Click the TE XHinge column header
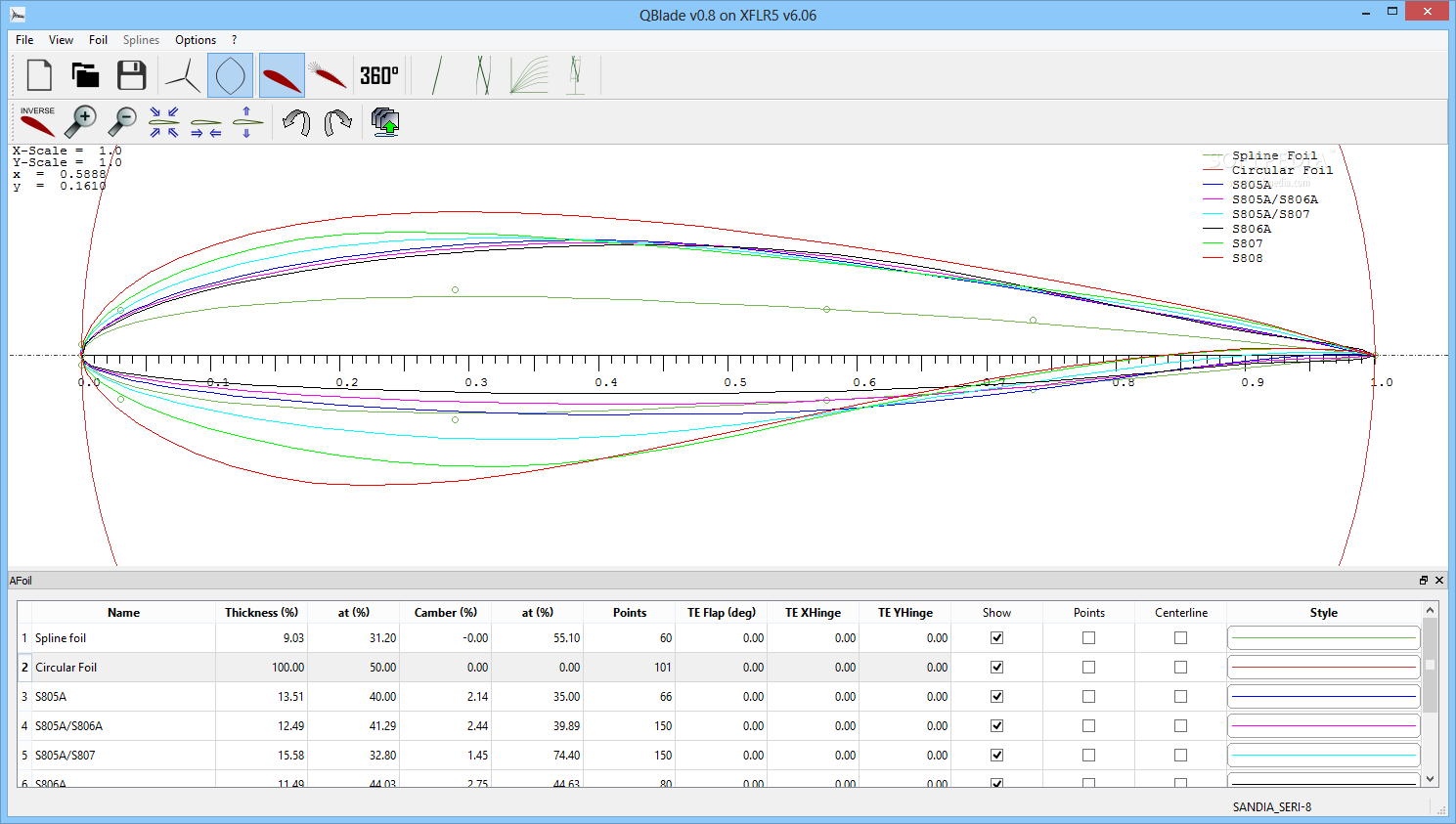Screen dimensions: 1456x824 (813, 613)
